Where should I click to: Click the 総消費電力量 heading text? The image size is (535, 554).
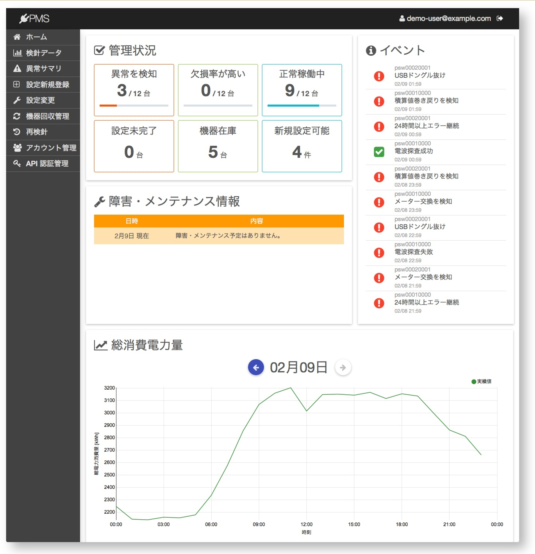pyautogui.click(x=147, y=345)
